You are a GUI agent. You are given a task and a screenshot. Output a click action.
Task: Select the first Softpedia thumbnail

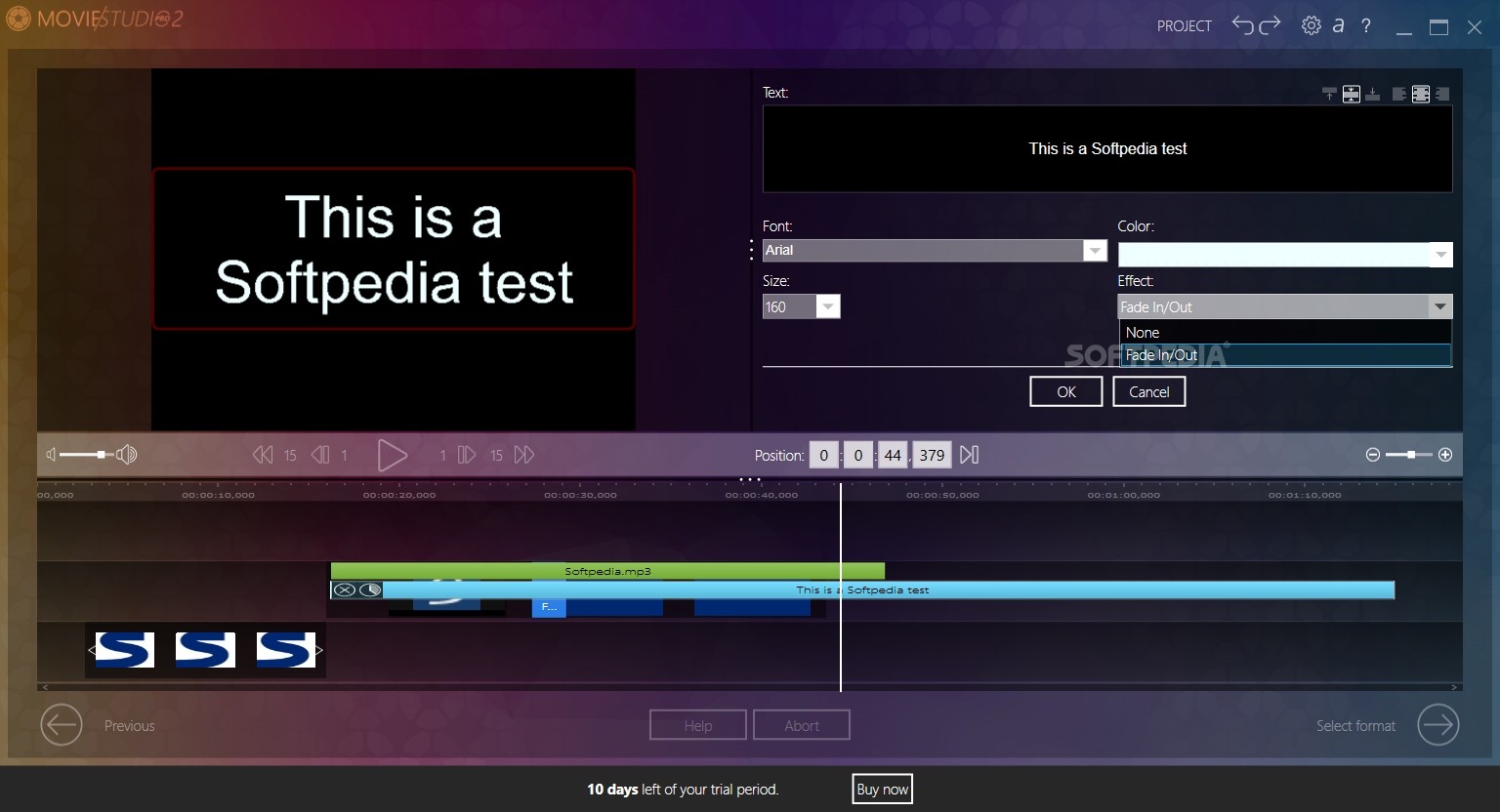tap(125, 650)
